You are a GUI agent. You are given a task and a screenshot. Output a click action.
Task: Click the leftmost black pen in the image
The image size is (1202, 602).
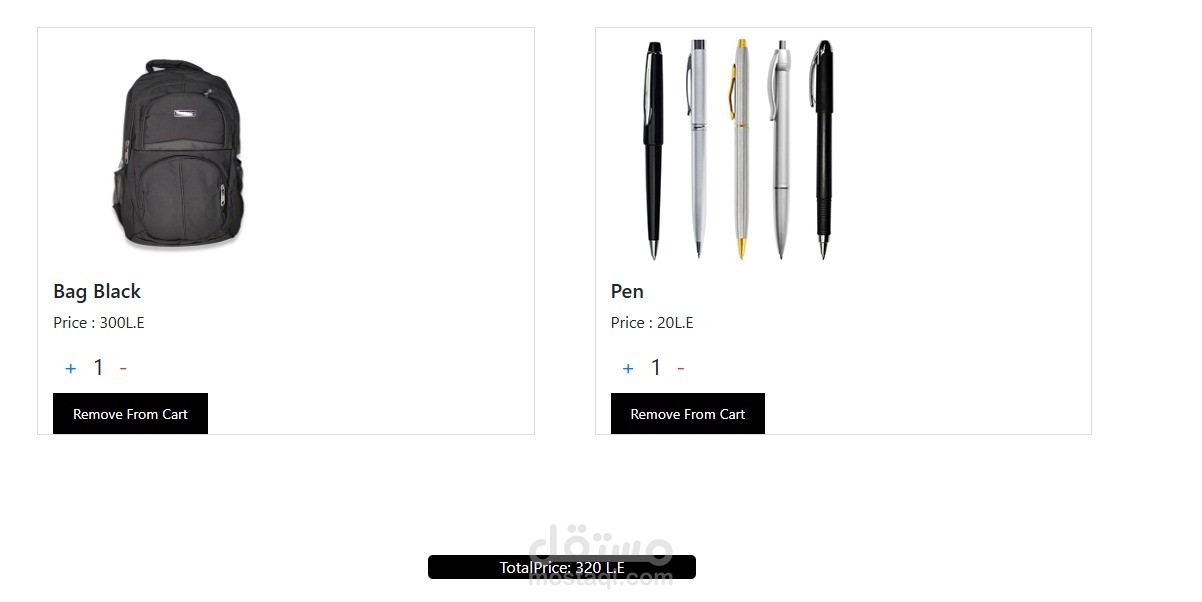coord(653,150)
